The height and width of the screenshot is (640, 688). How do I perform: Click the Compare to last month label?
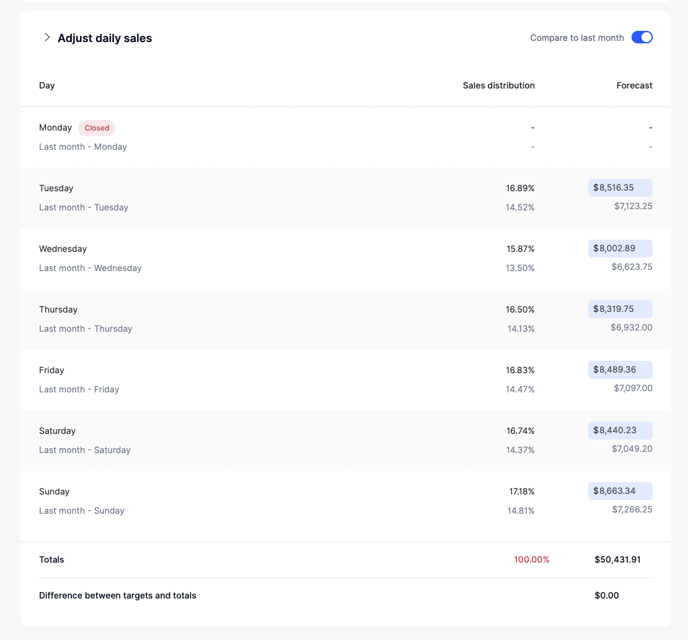576,38
